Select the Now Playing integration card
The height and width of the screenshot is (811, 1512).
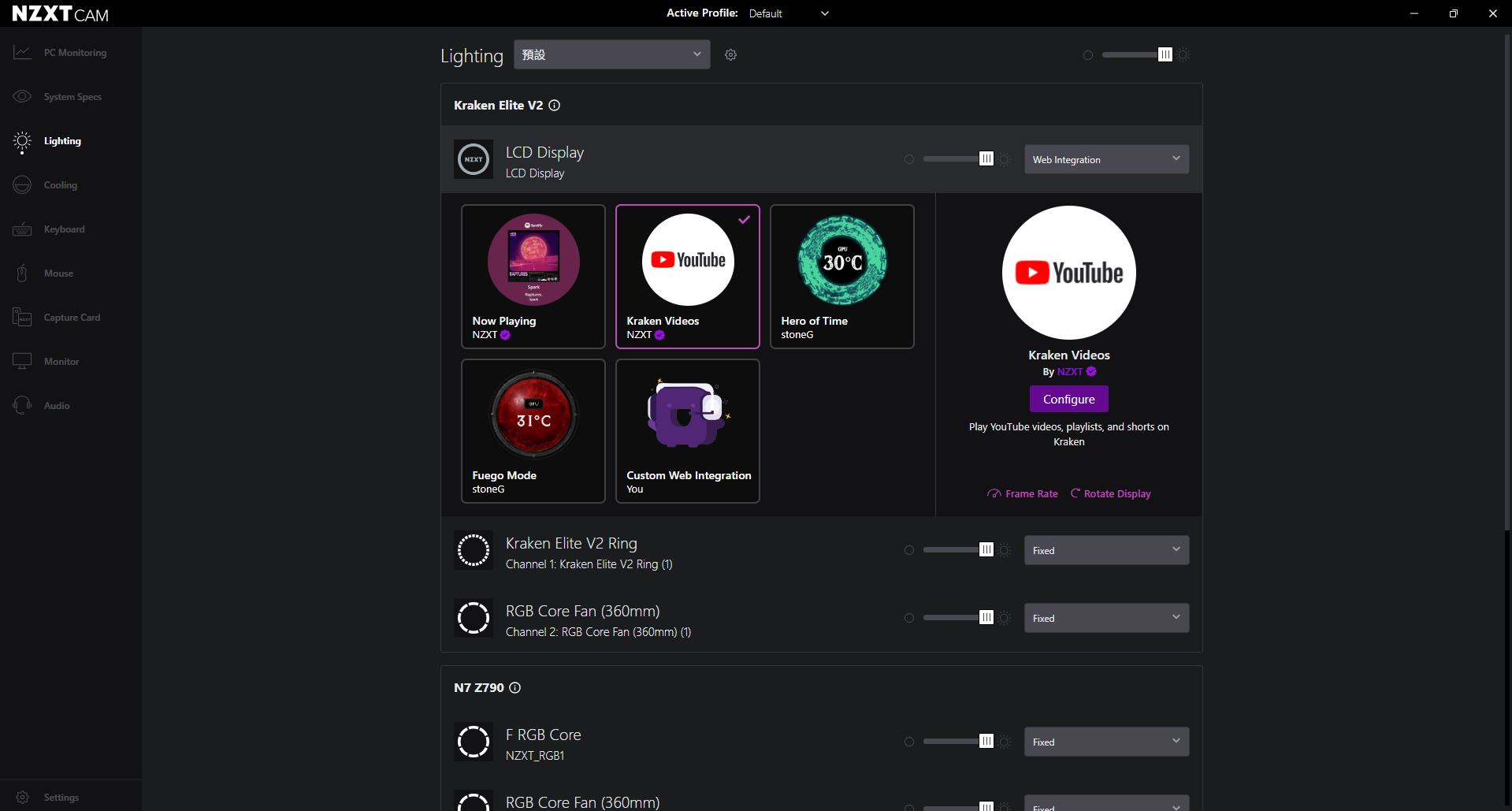(533, 277)
